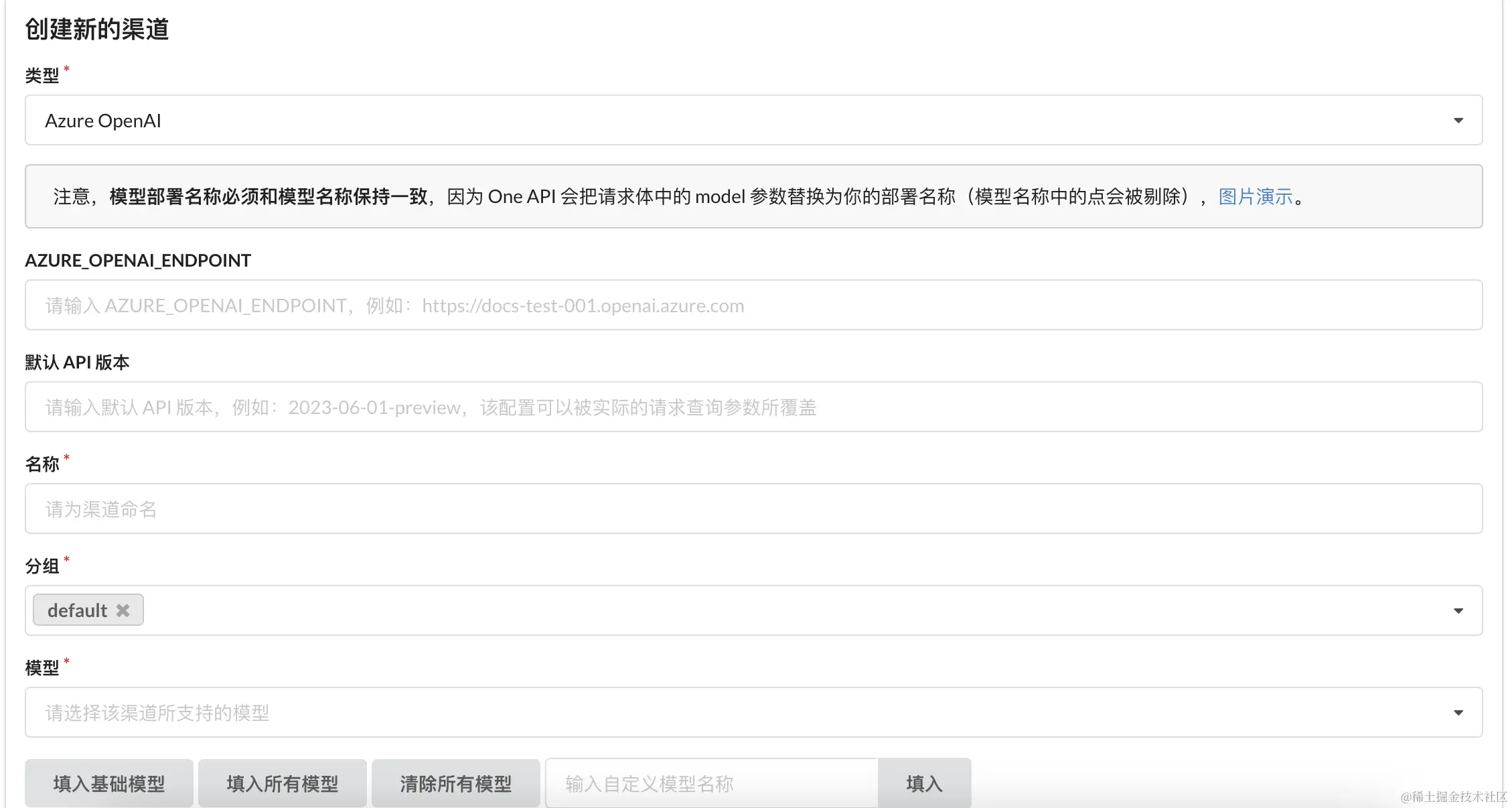
Task: Expand the 模型 dropdown arrow
Action: (1458, 713)
